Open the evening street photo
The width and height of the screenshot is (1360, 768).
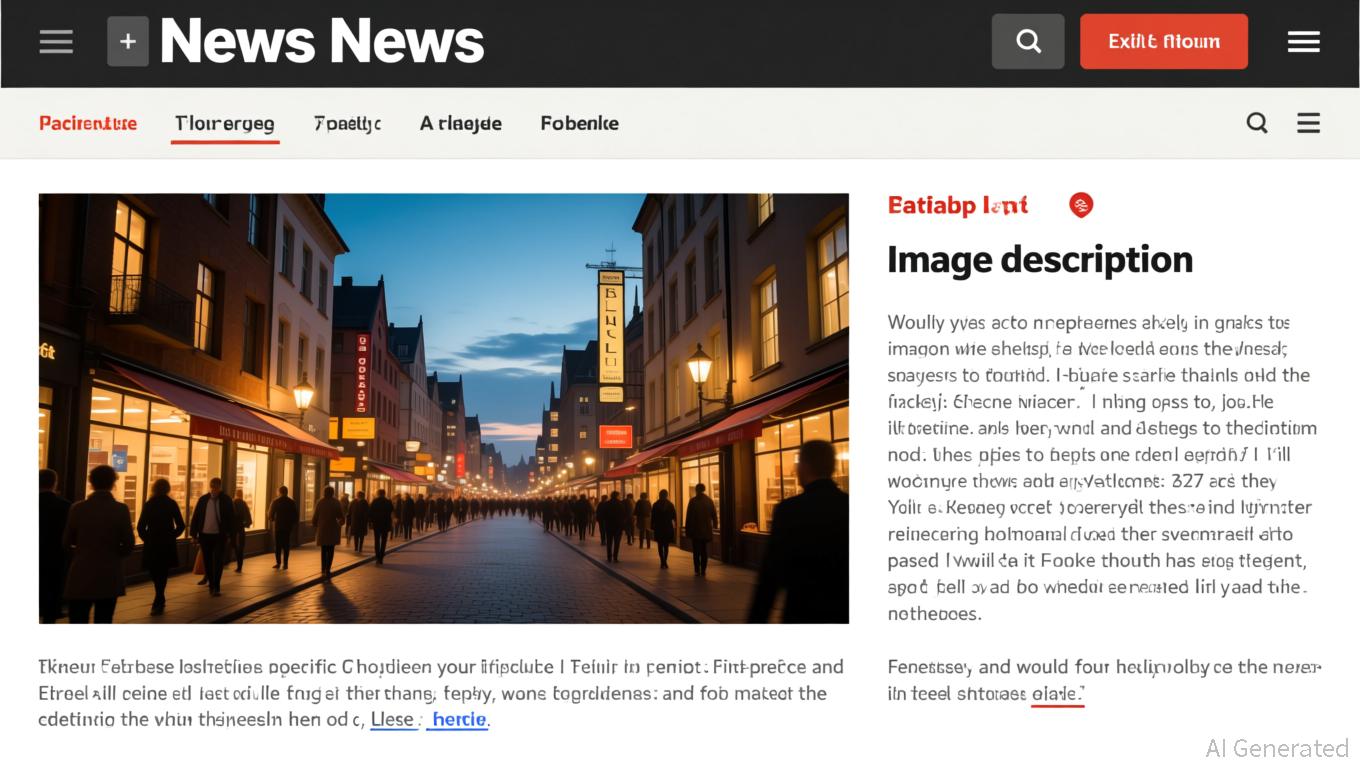443,408
